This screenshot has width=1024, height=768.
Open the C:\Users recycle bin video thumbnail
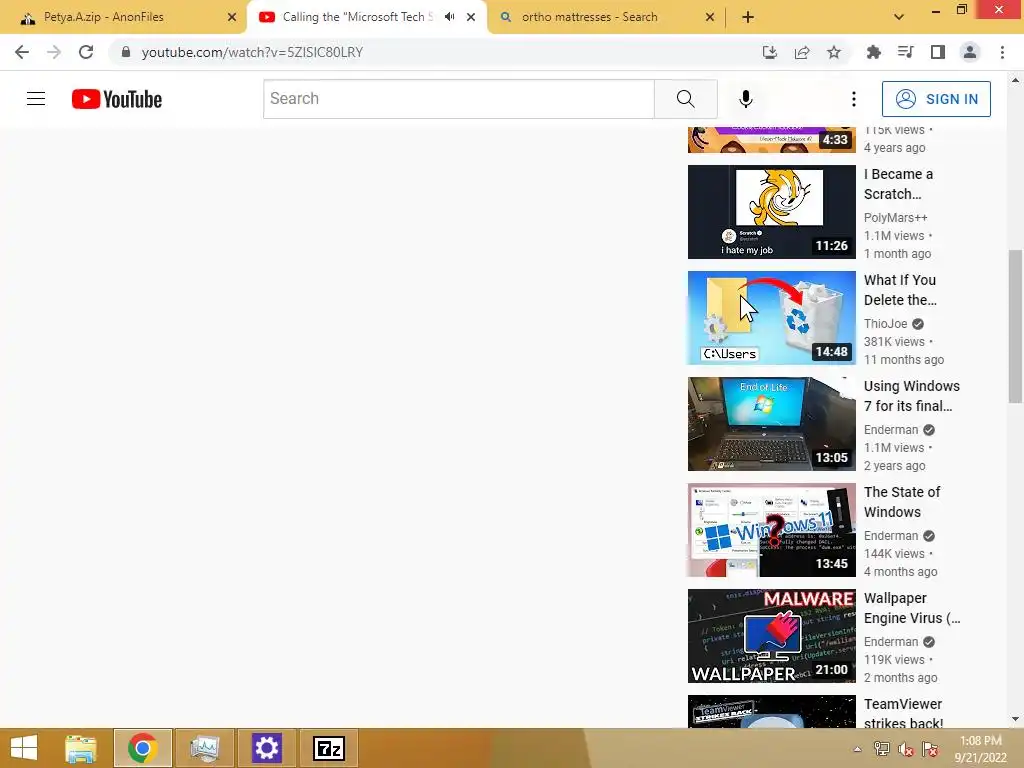pos(771,317)
